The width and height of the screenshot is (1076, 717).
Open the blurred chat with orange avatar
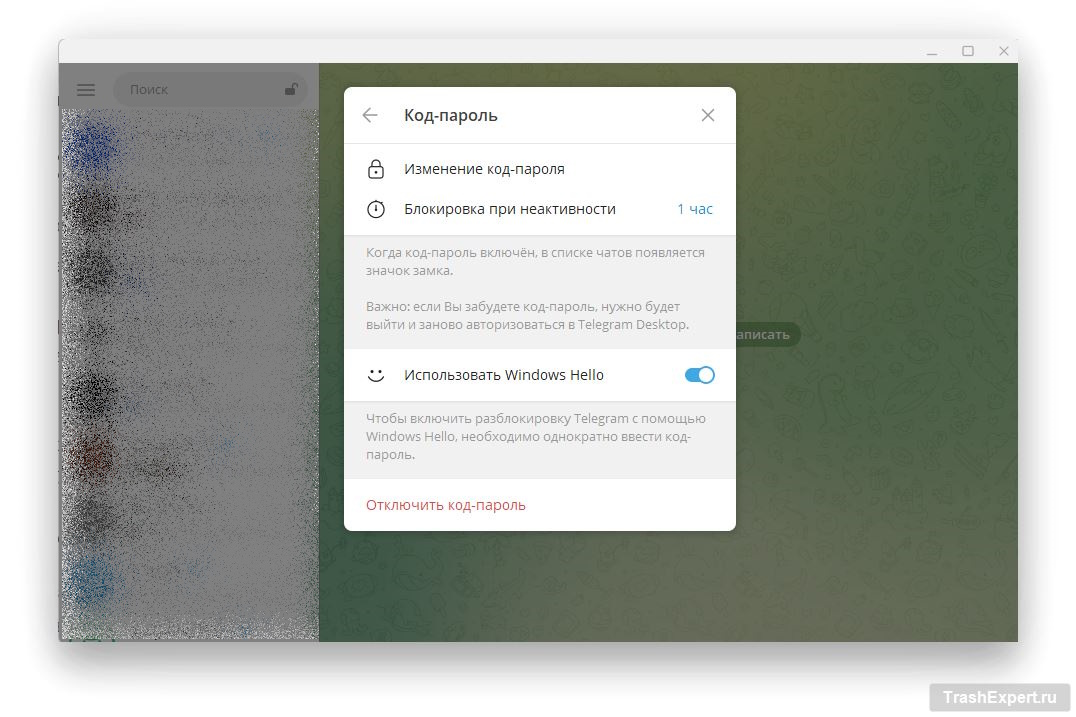click(x=188, y=455)
